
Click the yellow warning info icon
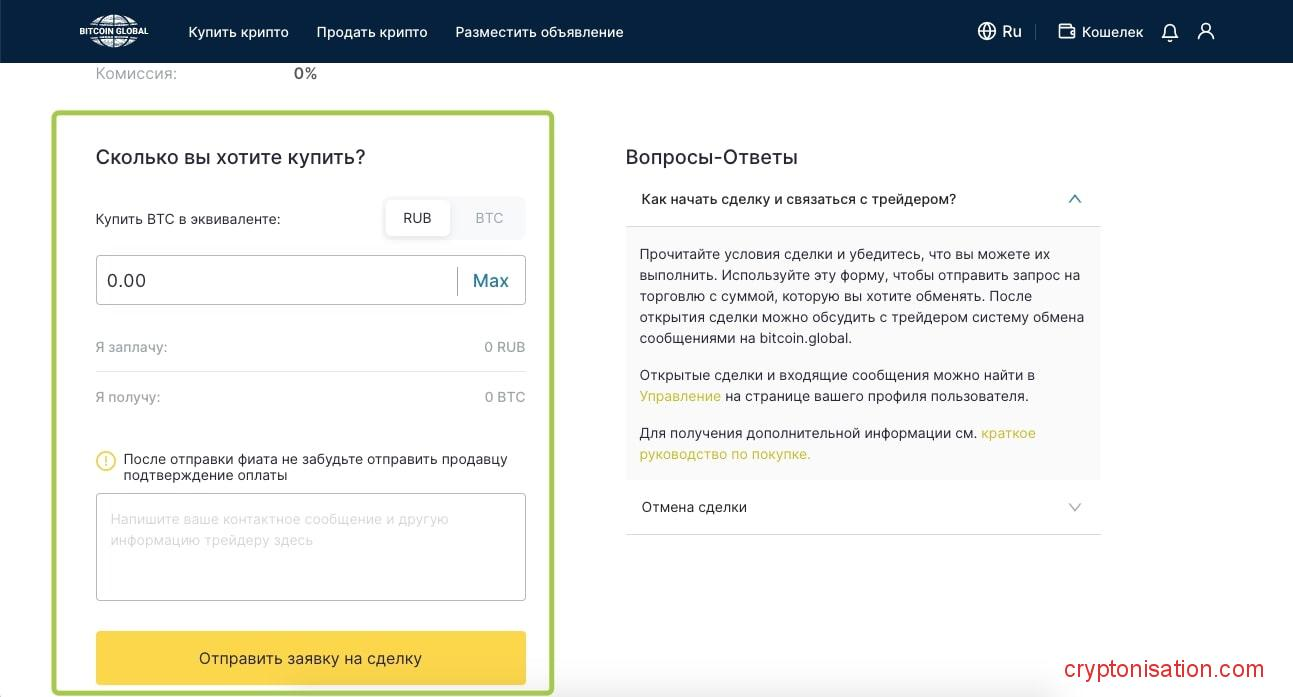coord(106,461)
